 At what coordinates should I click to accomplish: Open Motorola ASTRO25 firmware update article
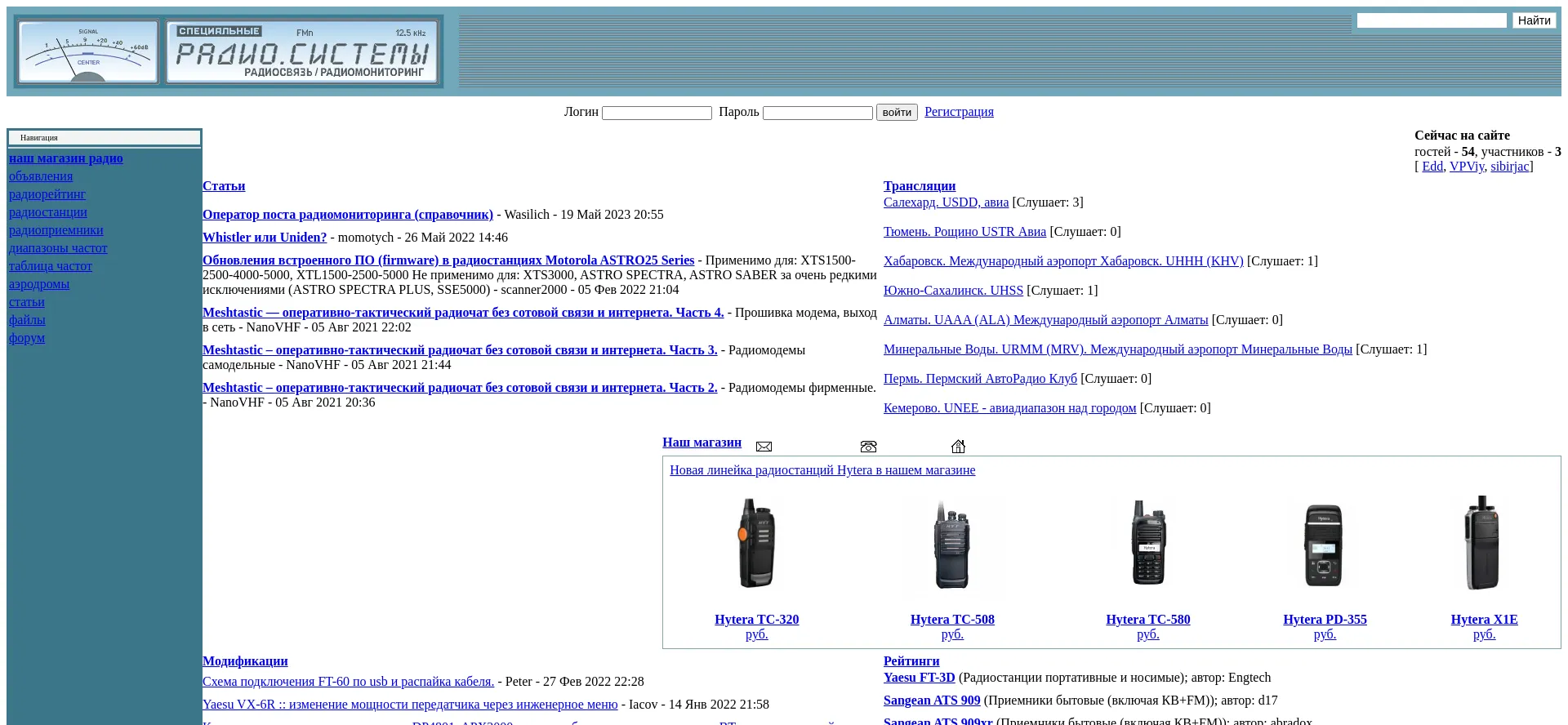[448, 260]
